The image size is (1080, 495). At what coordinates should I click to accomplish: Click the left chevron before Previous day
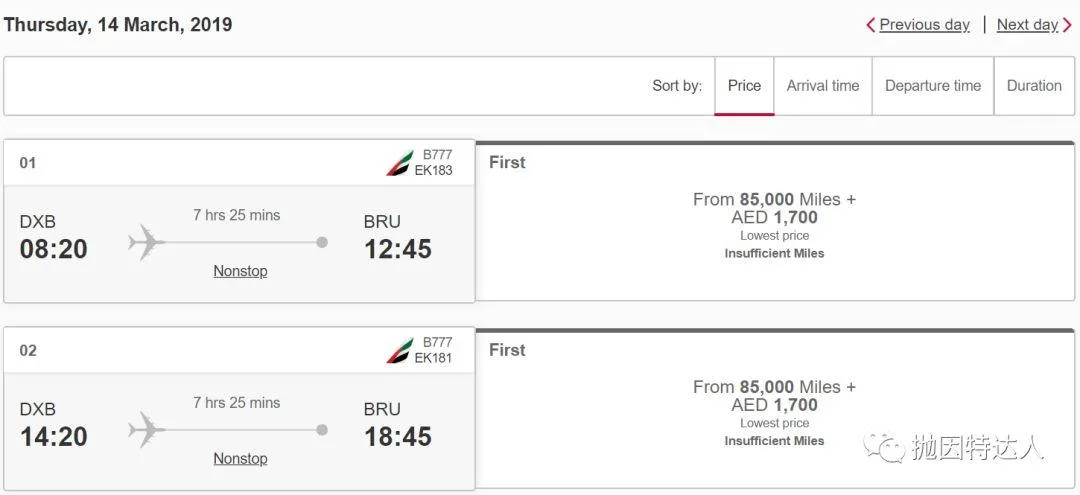[871, 25]
